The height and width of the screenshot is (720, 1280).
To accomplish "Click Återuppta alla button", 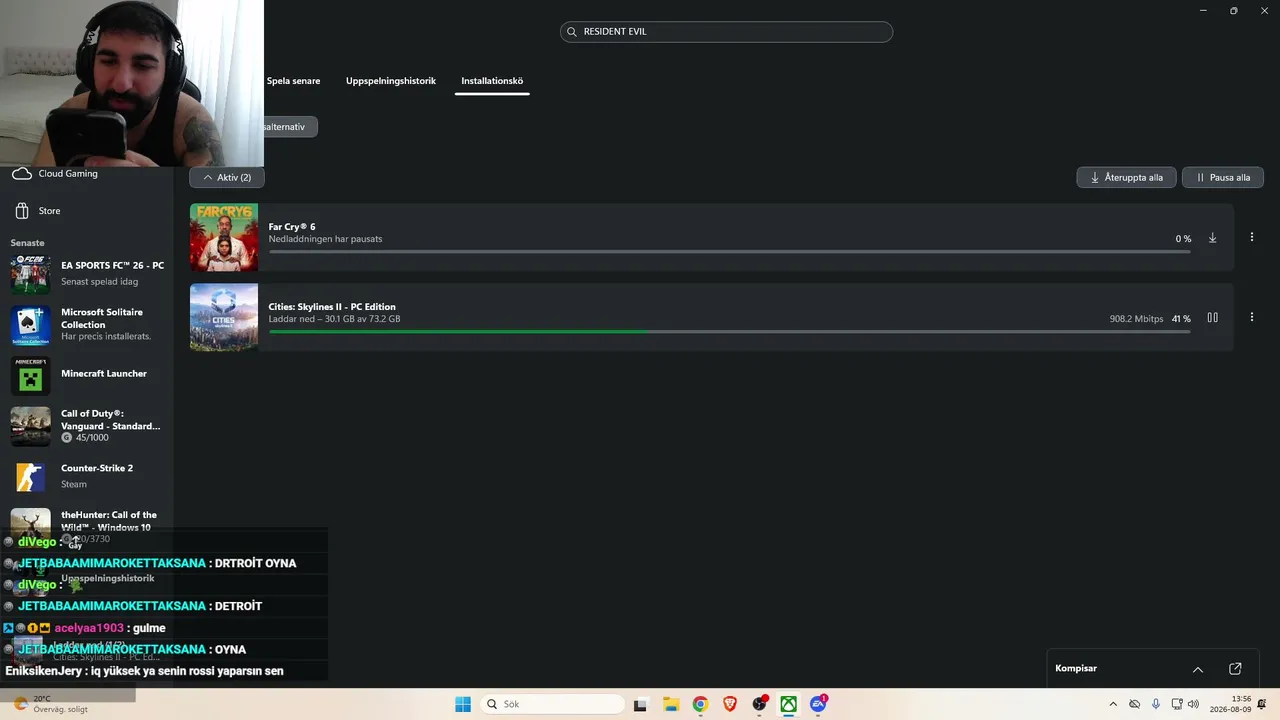I will coord(1126,177).
